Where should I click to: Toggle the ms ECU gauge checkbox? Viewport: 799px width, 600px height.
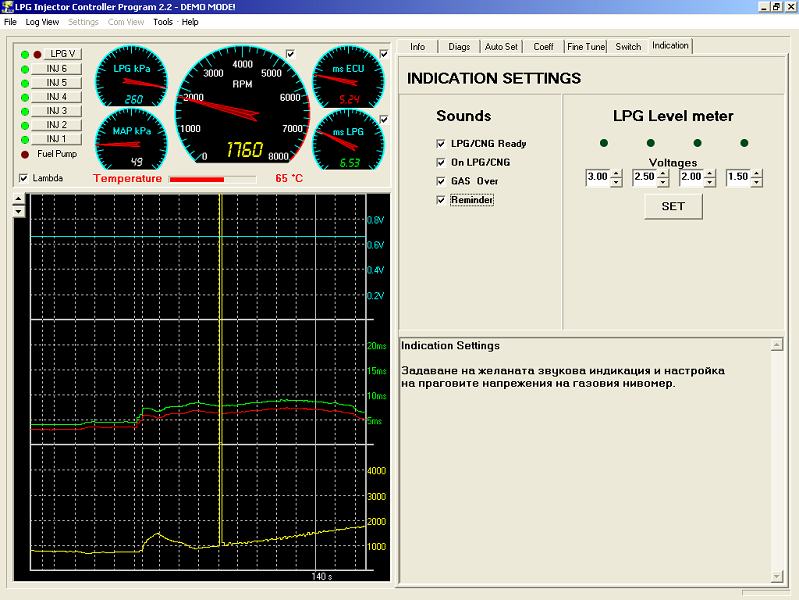tap(384, 54)
